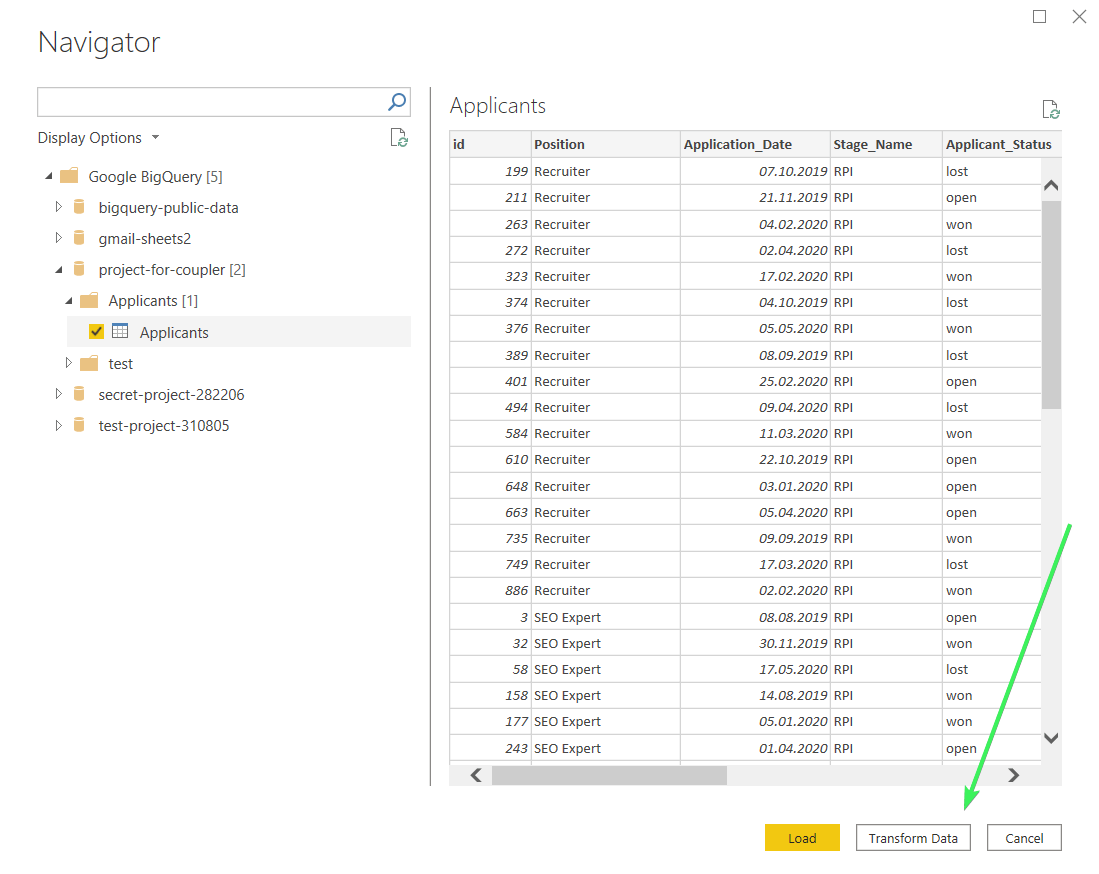The width and height of the screenshot is (1099, 874).
Task: Click the Applicants table icon
Action: (x=120, y=331)
